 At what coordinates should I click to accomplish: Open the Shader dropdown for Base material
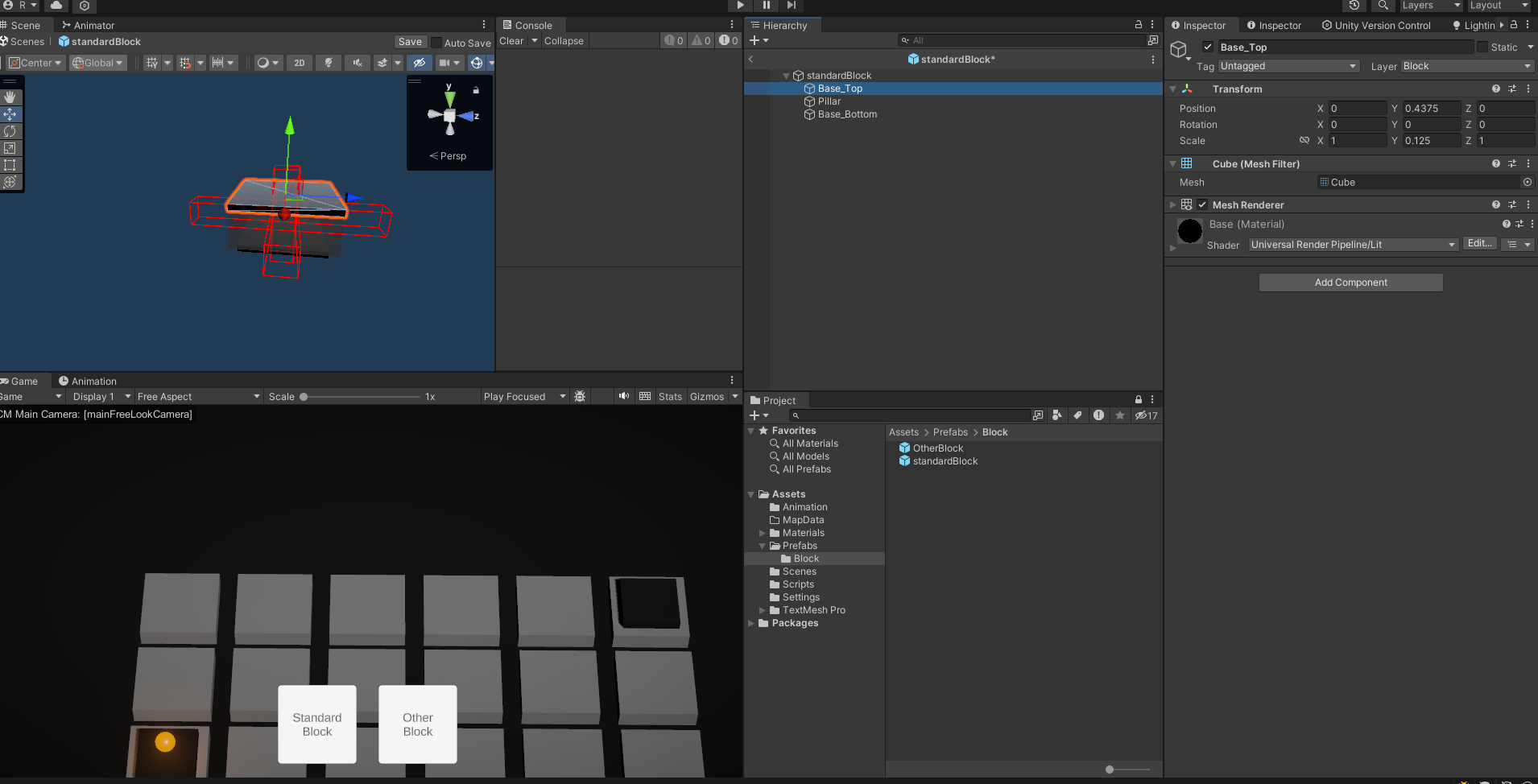coord(1353,245)
